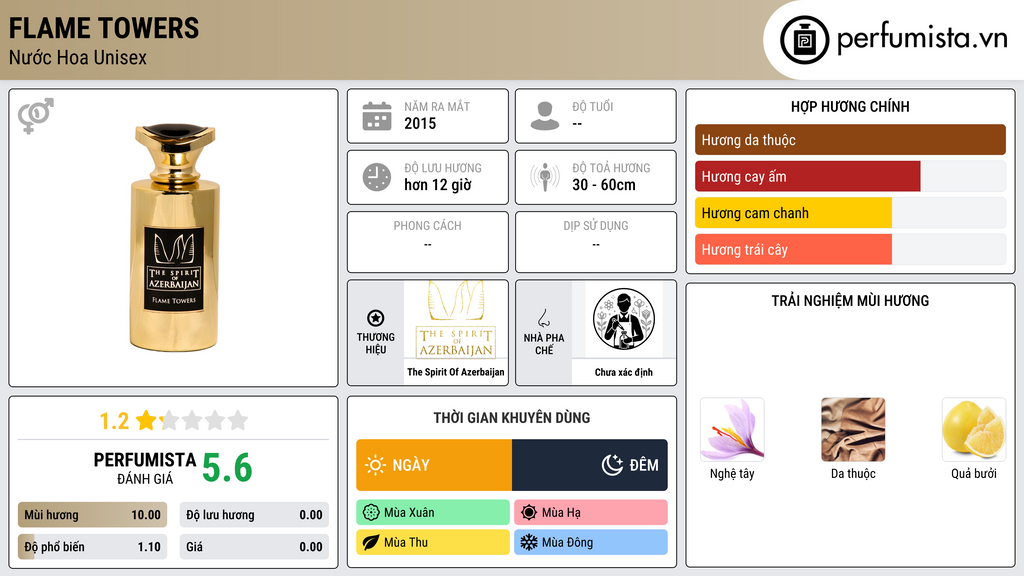
Task: Click the THỜI GIAN KHUYÊN DÙNG heading
Action: tap(512, 418)
